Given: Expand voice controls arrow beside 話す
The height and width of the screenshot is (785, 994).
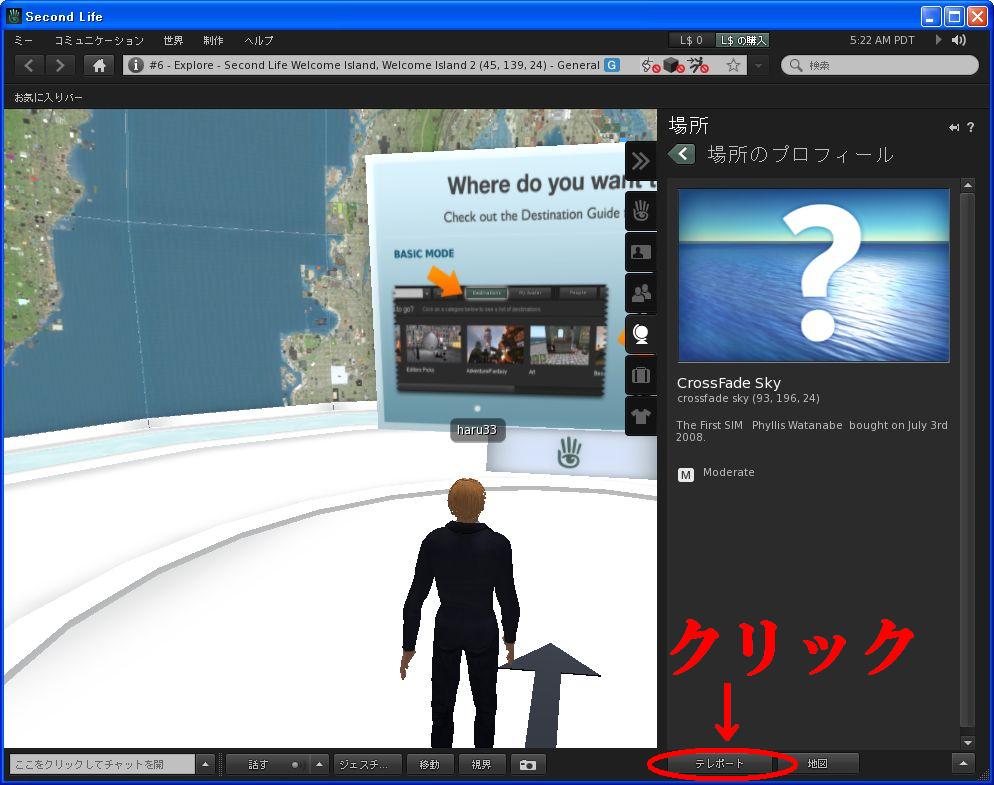Looking at the screenshot, I should pos(319,765).
